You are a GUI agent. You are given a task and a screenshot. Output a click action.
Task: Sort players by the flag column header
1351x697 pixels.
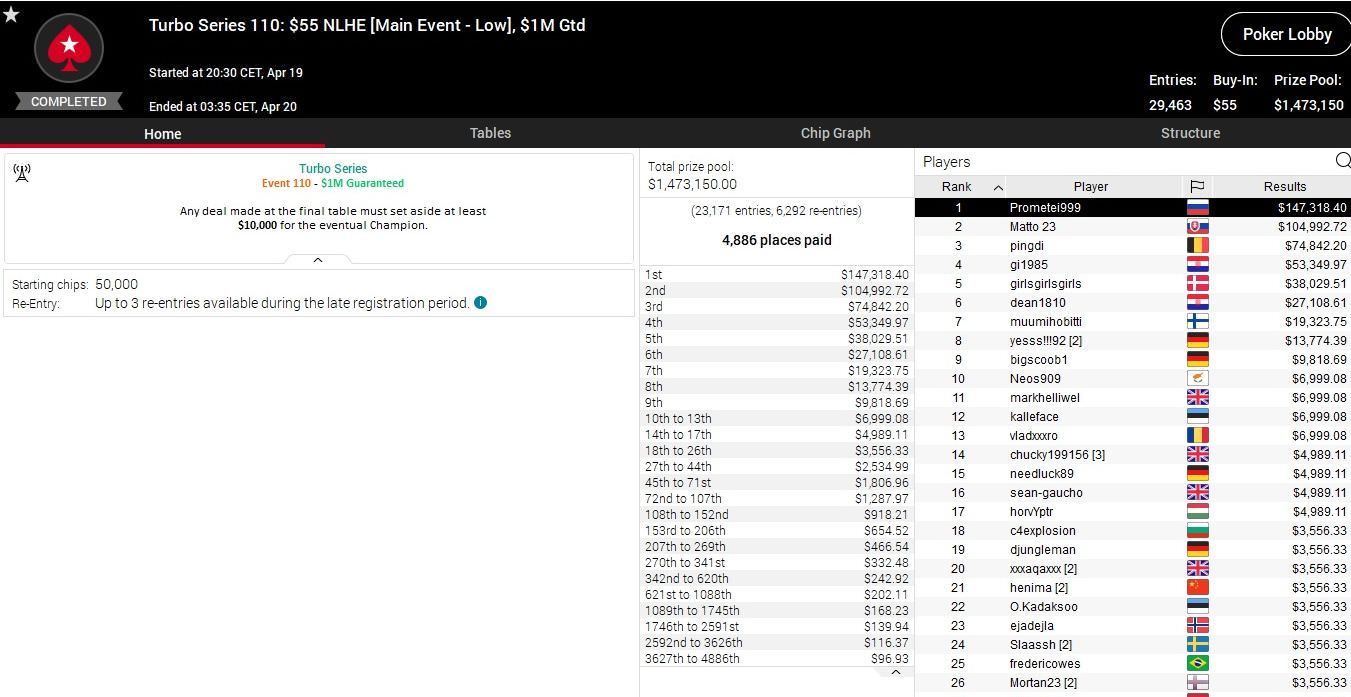point(1197,186)
